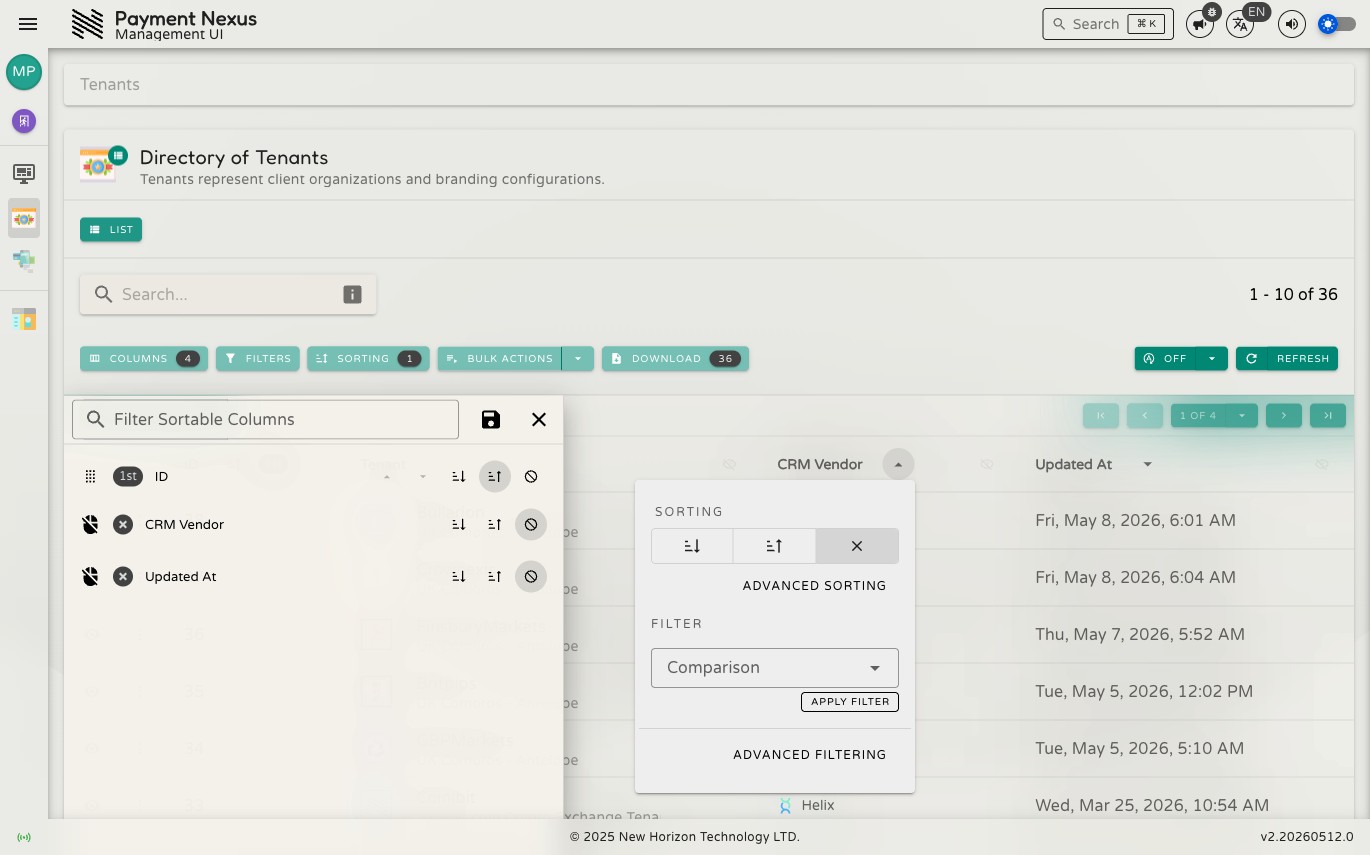The image size is (1370, 855).
Task: Move ID sort priority down
Action: click(423, 477)
